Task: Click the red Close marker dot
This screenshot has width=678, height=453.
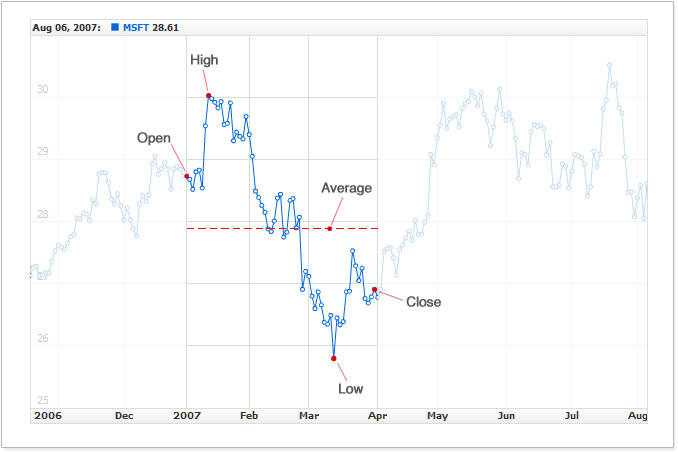Action: (x=375, y=290)
